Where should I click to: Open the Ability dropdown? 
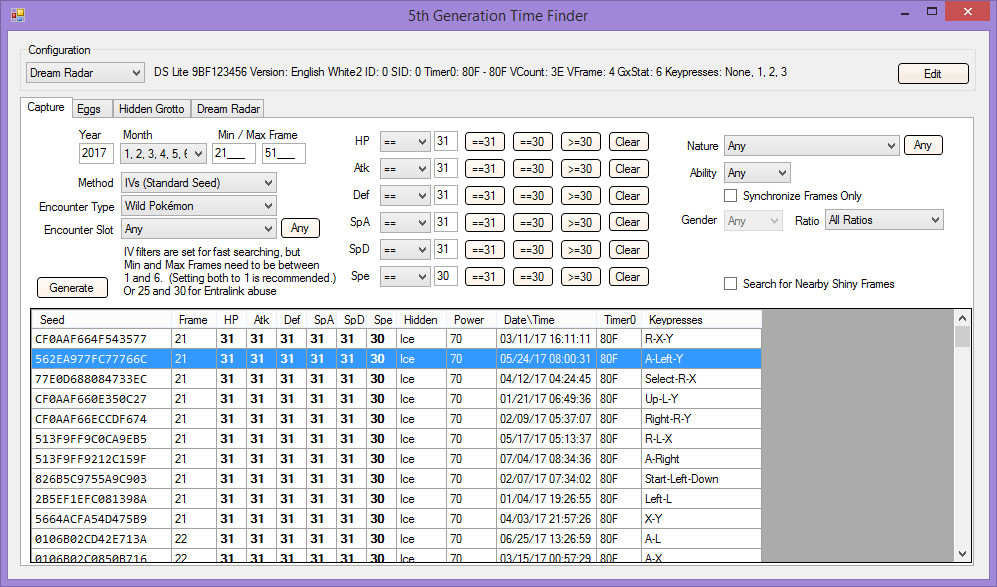tap(757, 173)
